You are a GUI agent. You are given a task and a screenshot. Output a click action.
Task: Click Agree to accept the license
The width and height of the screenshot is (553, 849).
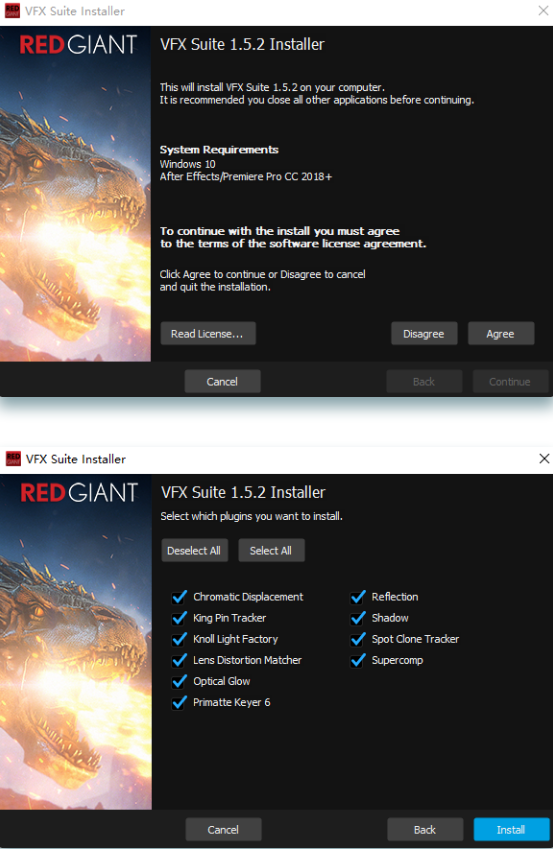pyautogui.click(x=501, y=334)
